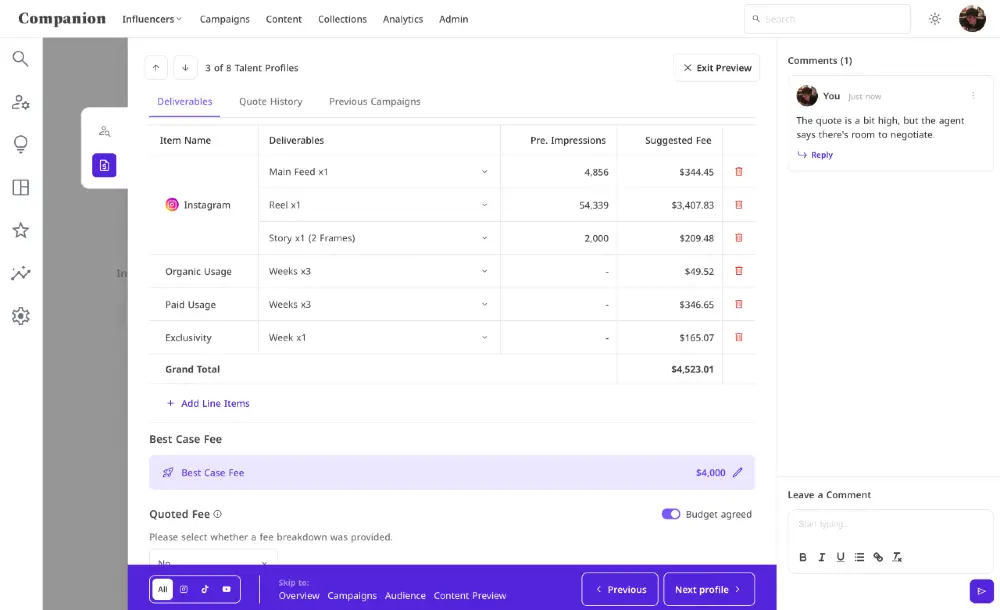1000x610 pixels.
Task: Open the fee breakdown selection dropdown
Action: tap(213, 557)
